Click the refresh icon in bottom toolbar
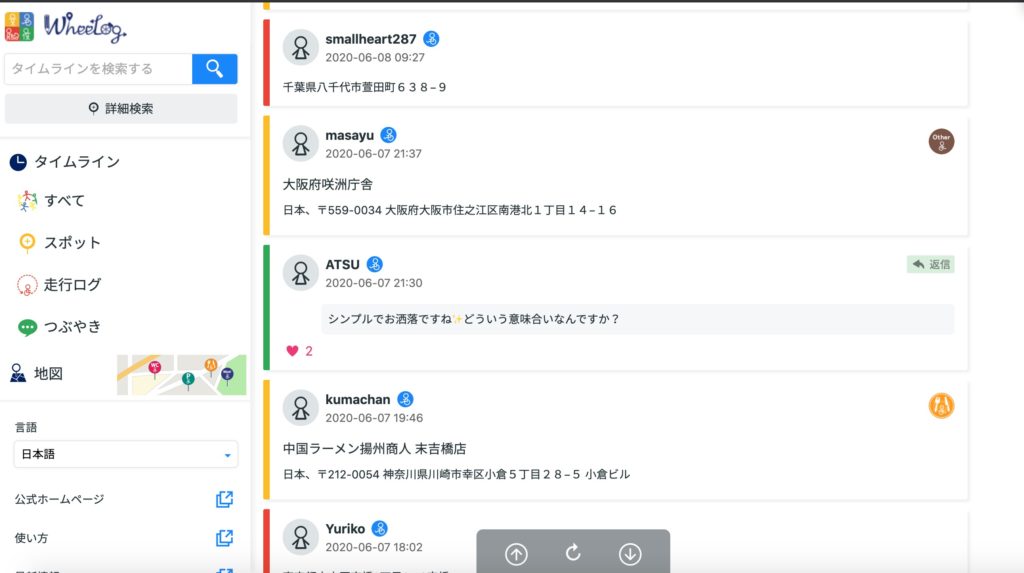Viewport: 1024px width, 573px height. tap(573, 553)
